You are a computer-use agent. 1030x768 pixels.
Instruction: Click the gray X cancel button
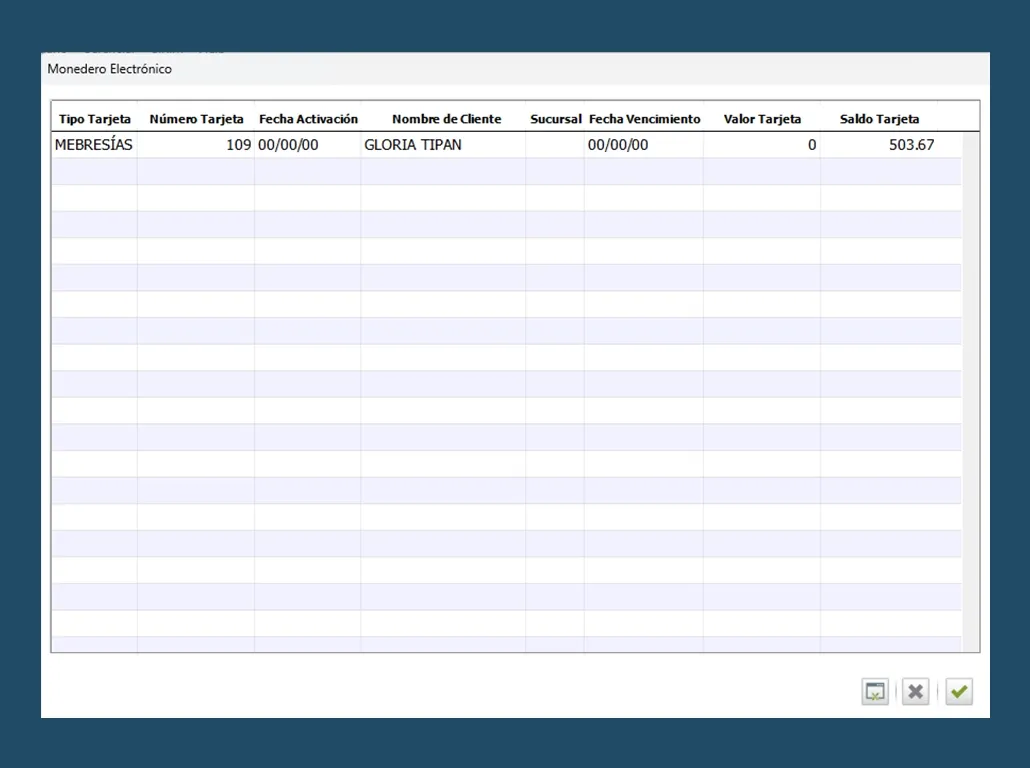pos(915,691)
